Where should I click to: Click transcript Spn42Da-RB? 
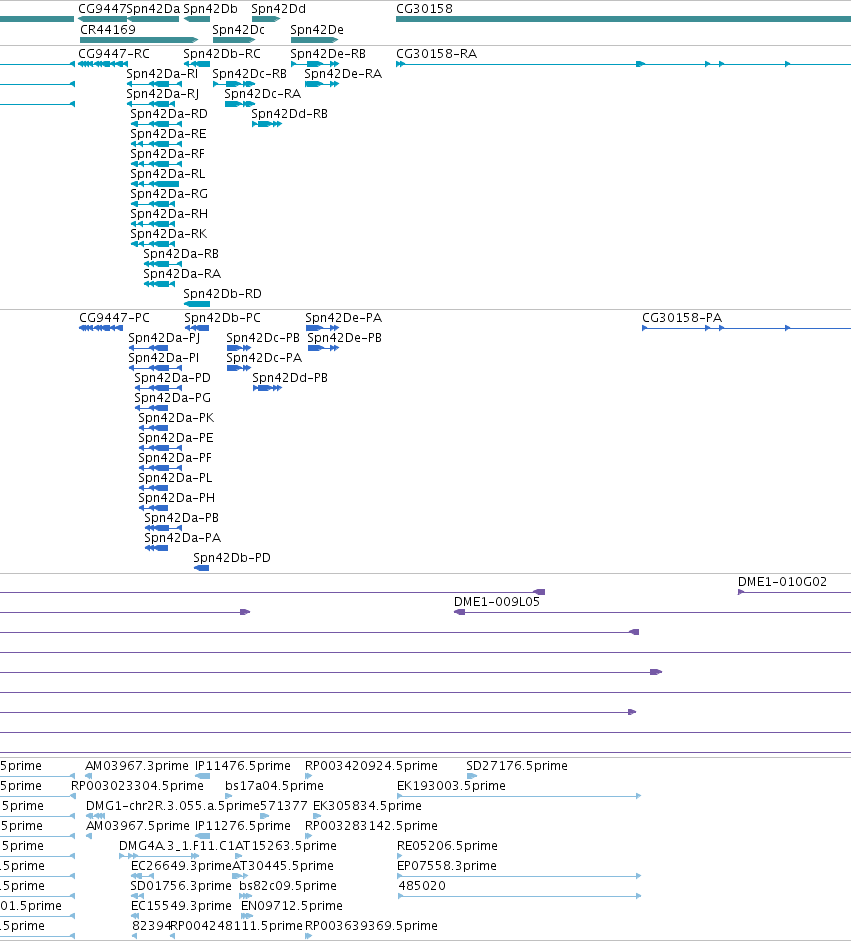[x=181, y=253]
